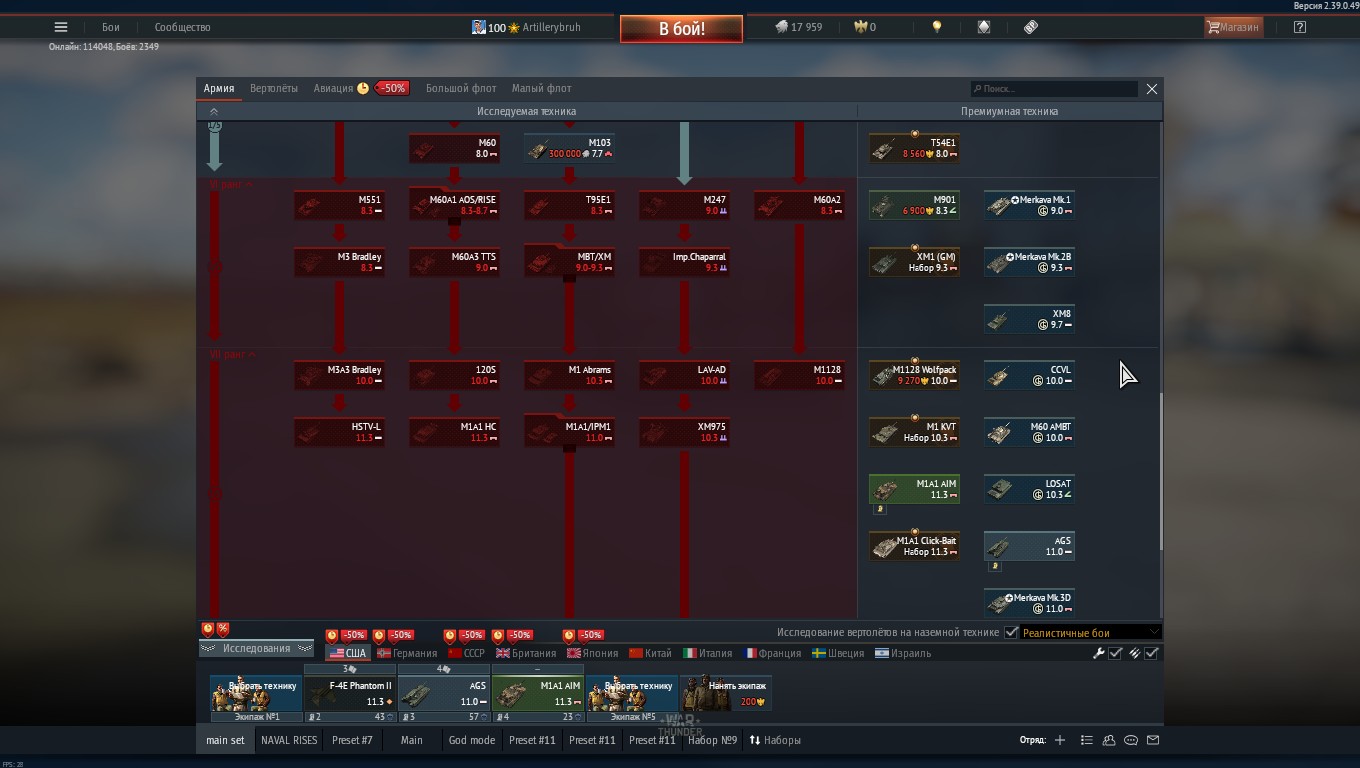This screenshot has width=1360, height=768.
Task: Click the В бой! battle button
Action: click(x=682, y=29)
